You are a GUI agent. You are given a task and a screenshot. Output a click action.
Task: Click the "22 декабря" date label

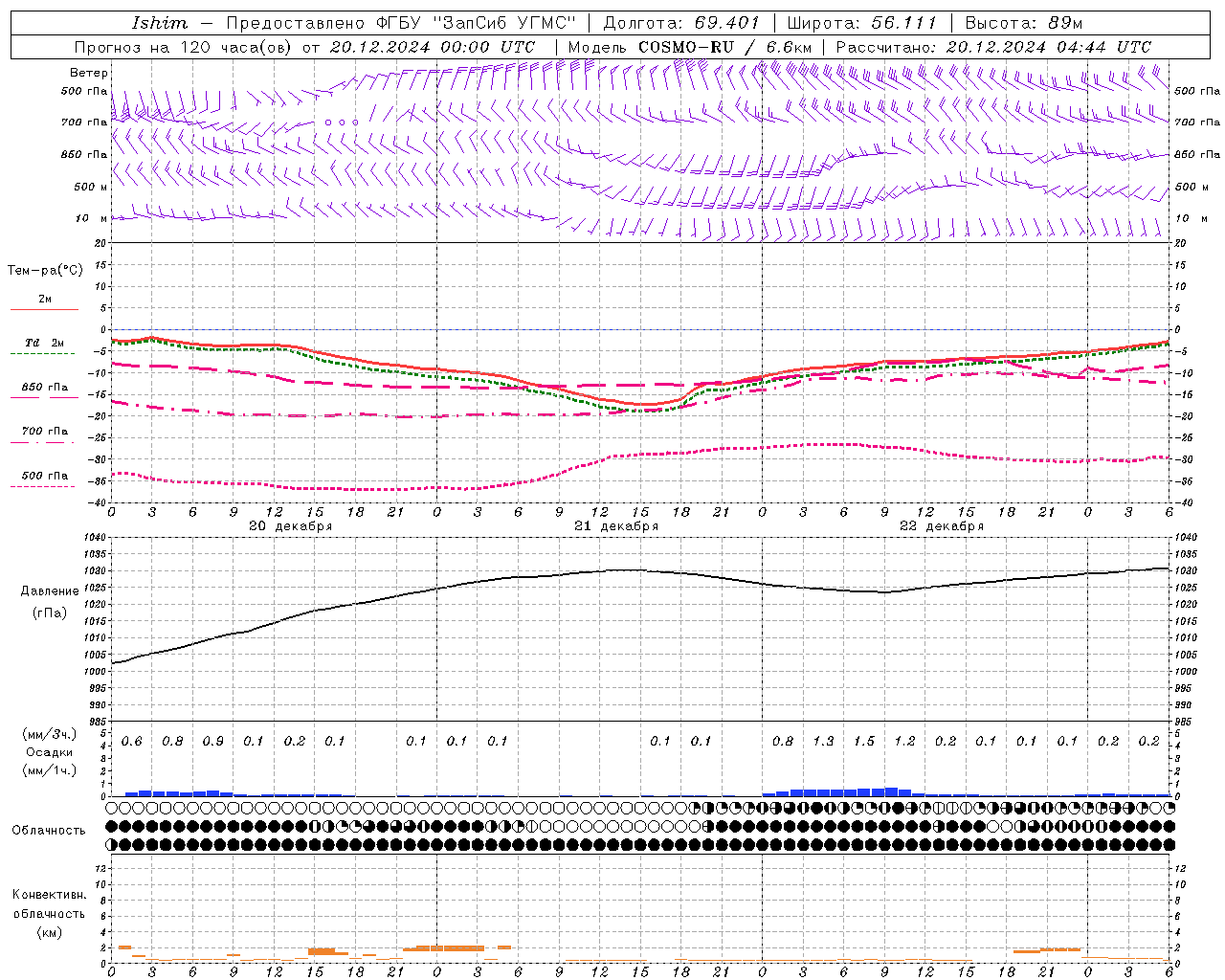click(x=942, y=526)
